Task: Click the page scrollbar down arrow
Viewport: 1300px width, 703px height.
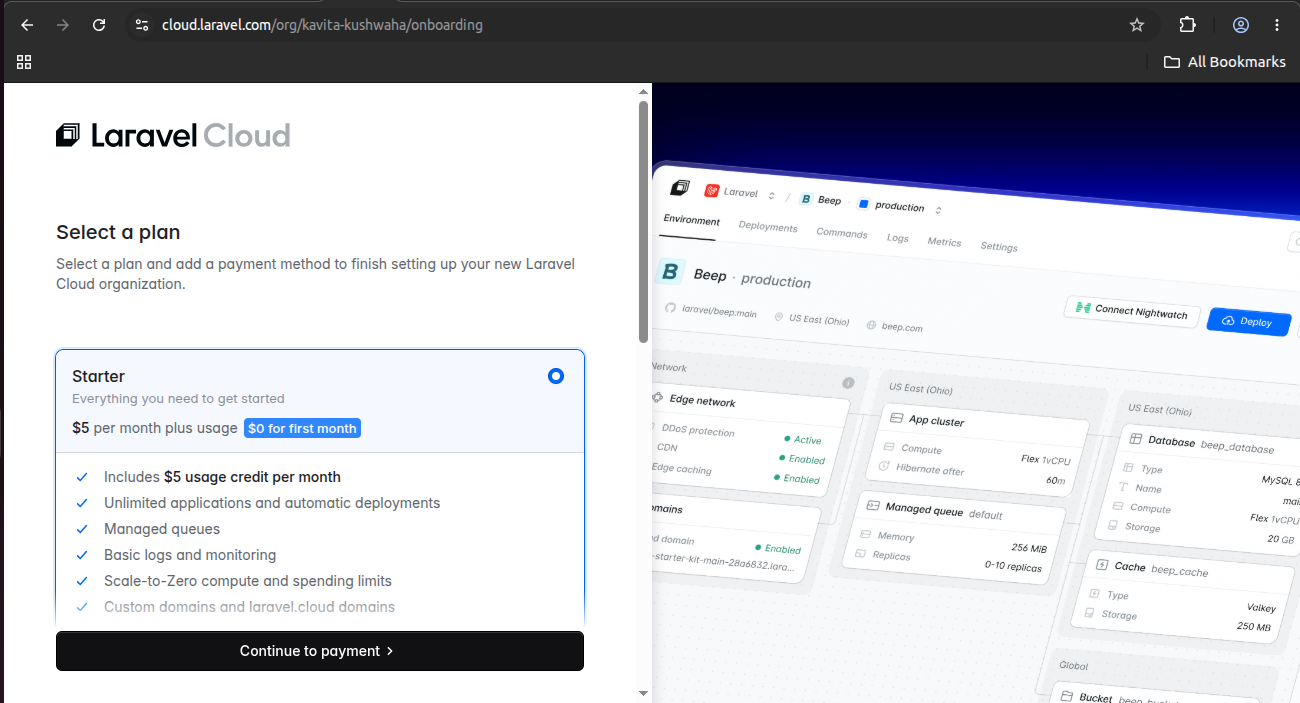Action: 644,692
